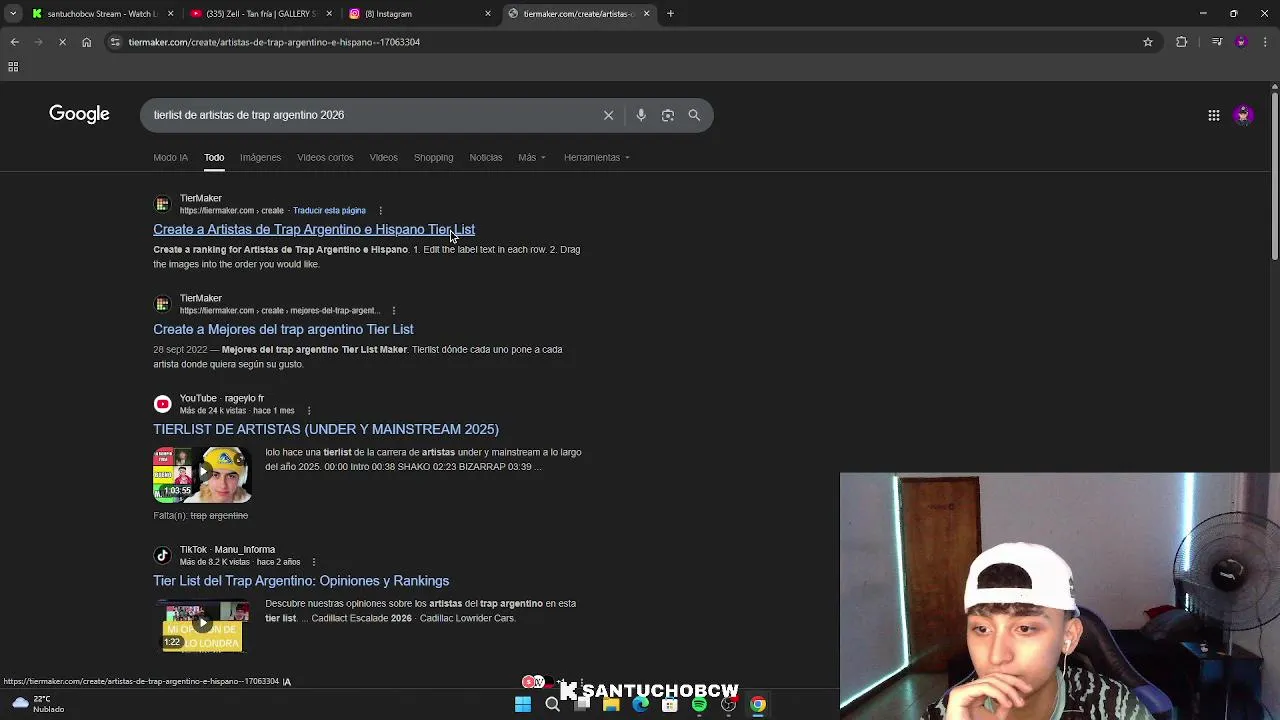Image resolution: width=1280 pixels, height=720 pixels.
Task: Launch Microsoft Edge from the taskbar
Action: click(640, 704)
